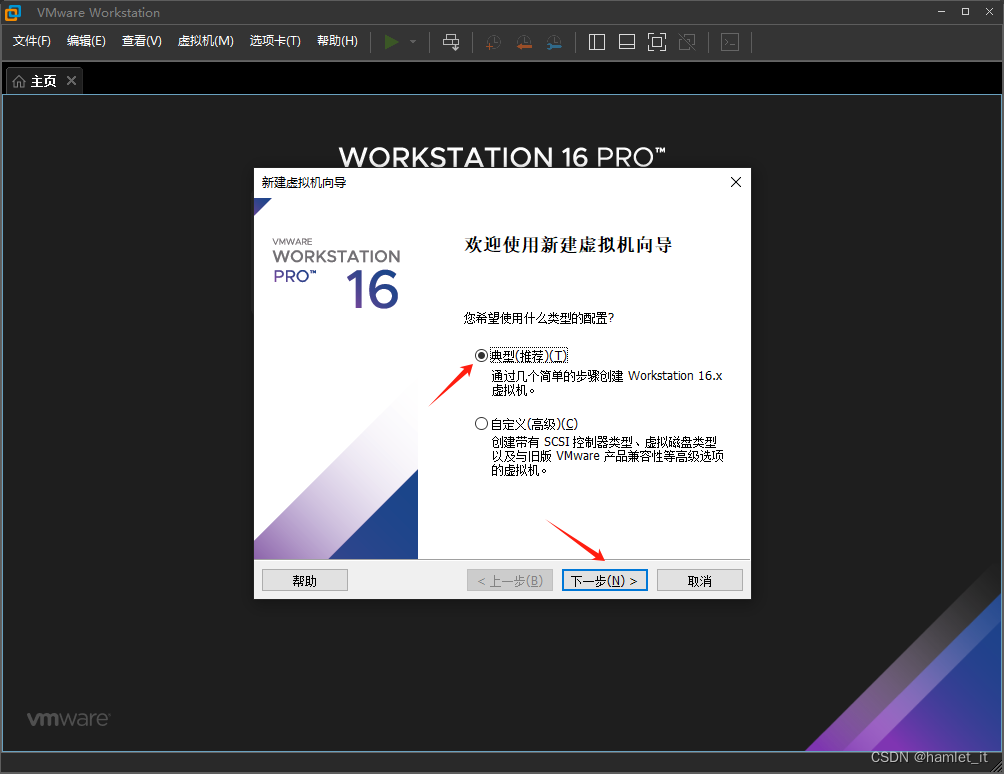
Task: Select the 自定义(高级)(C) radio button
Action: tap(482, 424)
